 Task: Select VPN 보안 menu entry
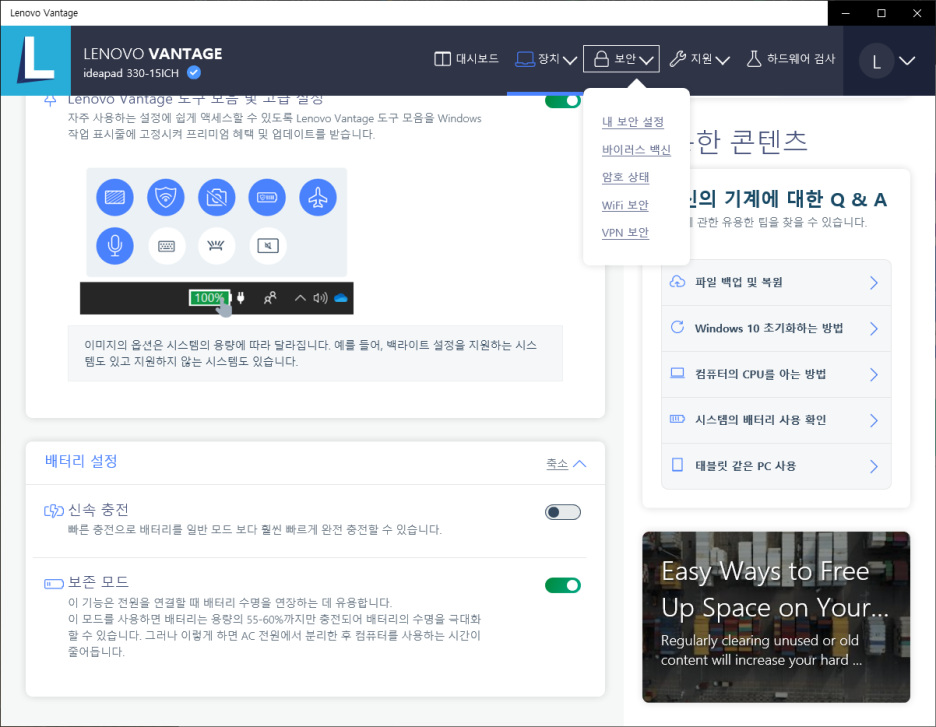[x=625, y=233]
